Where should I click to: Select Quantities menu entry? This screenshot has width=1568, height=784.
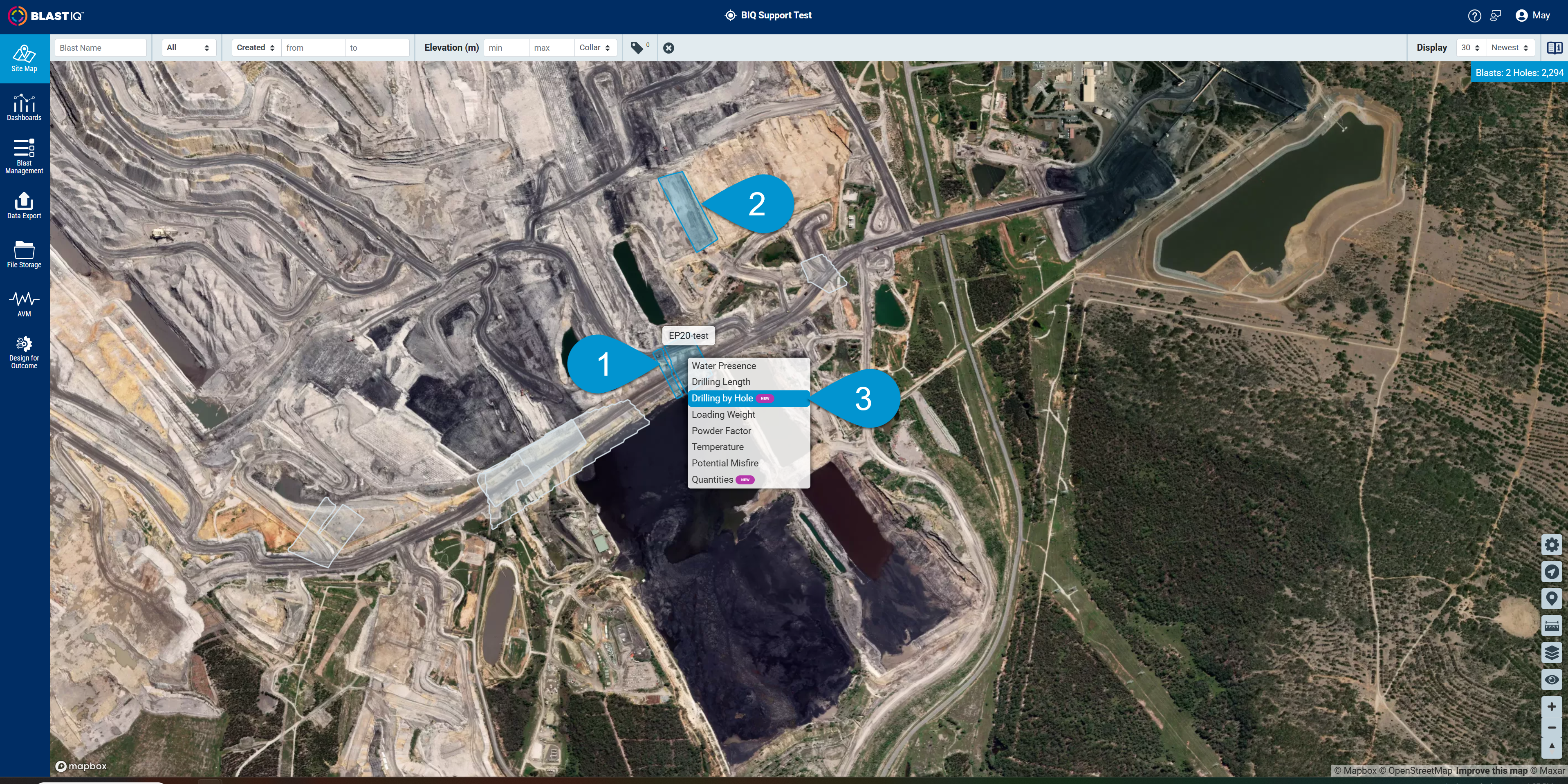coord(748,479)
